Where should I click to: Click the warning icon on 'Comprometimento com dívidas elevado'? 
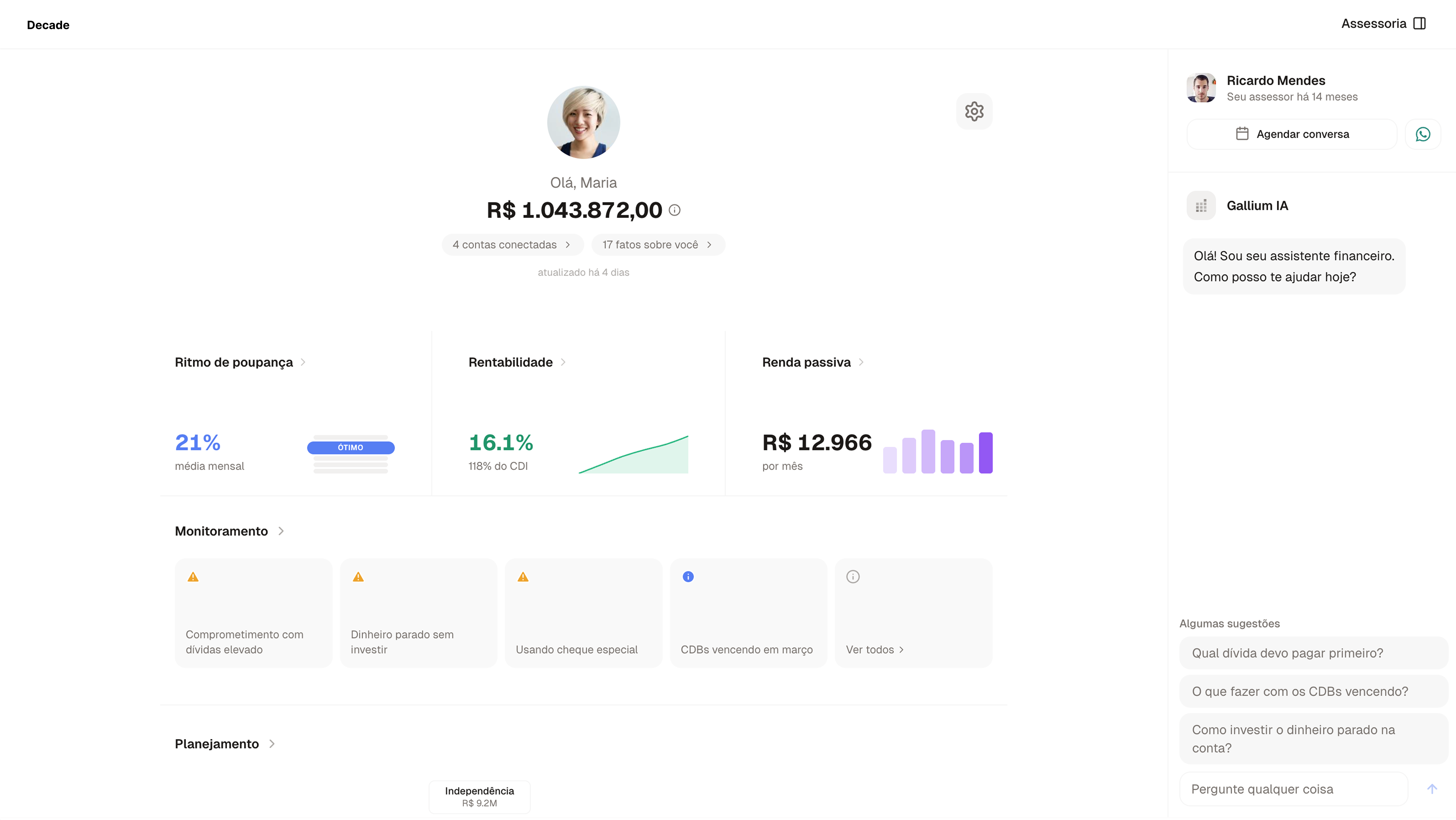tap(193, 576)
